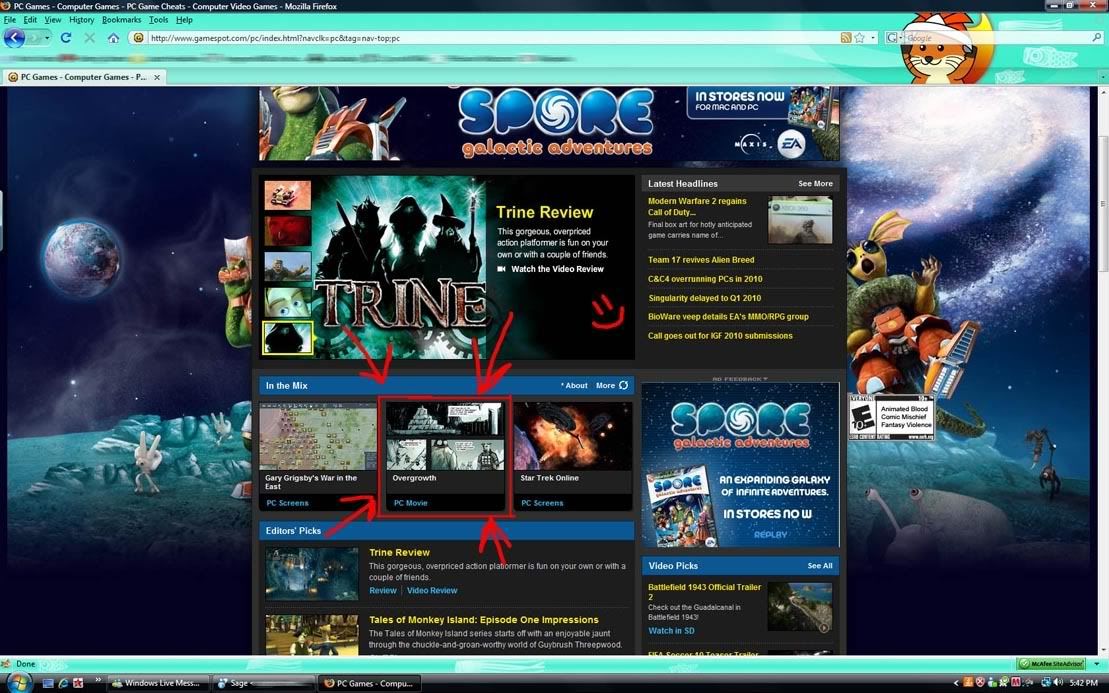Open C&C4 overrunning PCs in 2010
The image size is (1109, 693).
tap(705, 279)
